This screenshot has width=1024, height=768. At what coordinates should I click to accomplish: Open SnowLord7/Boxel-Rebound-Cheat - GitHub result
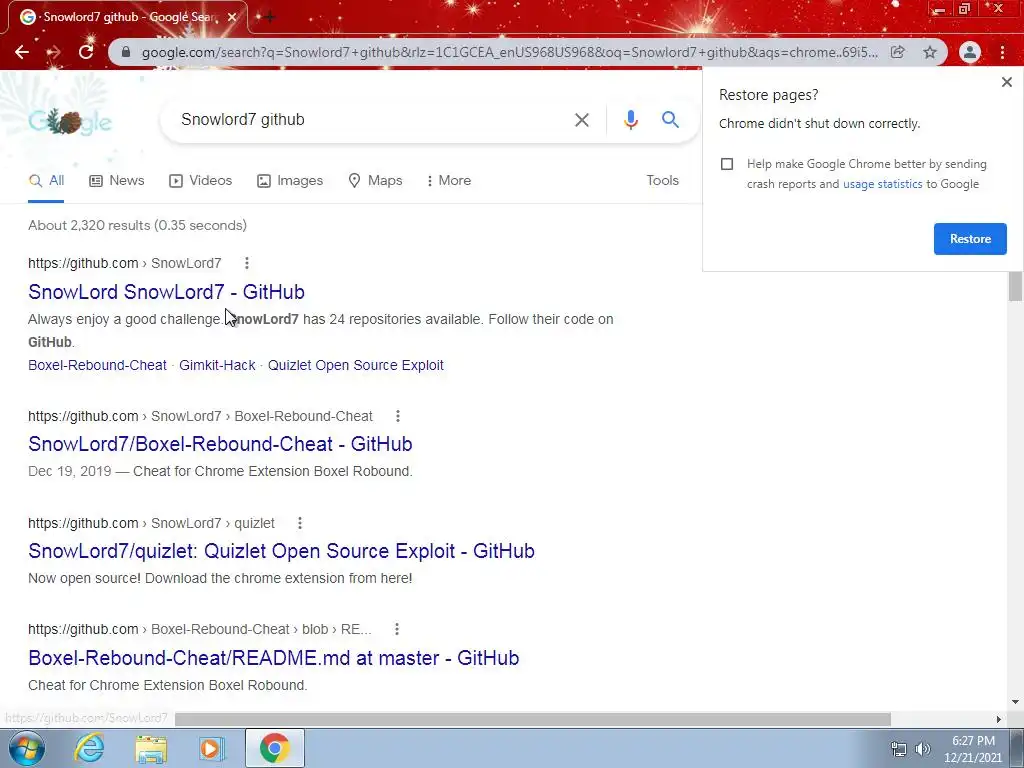(x=220, y=444)
